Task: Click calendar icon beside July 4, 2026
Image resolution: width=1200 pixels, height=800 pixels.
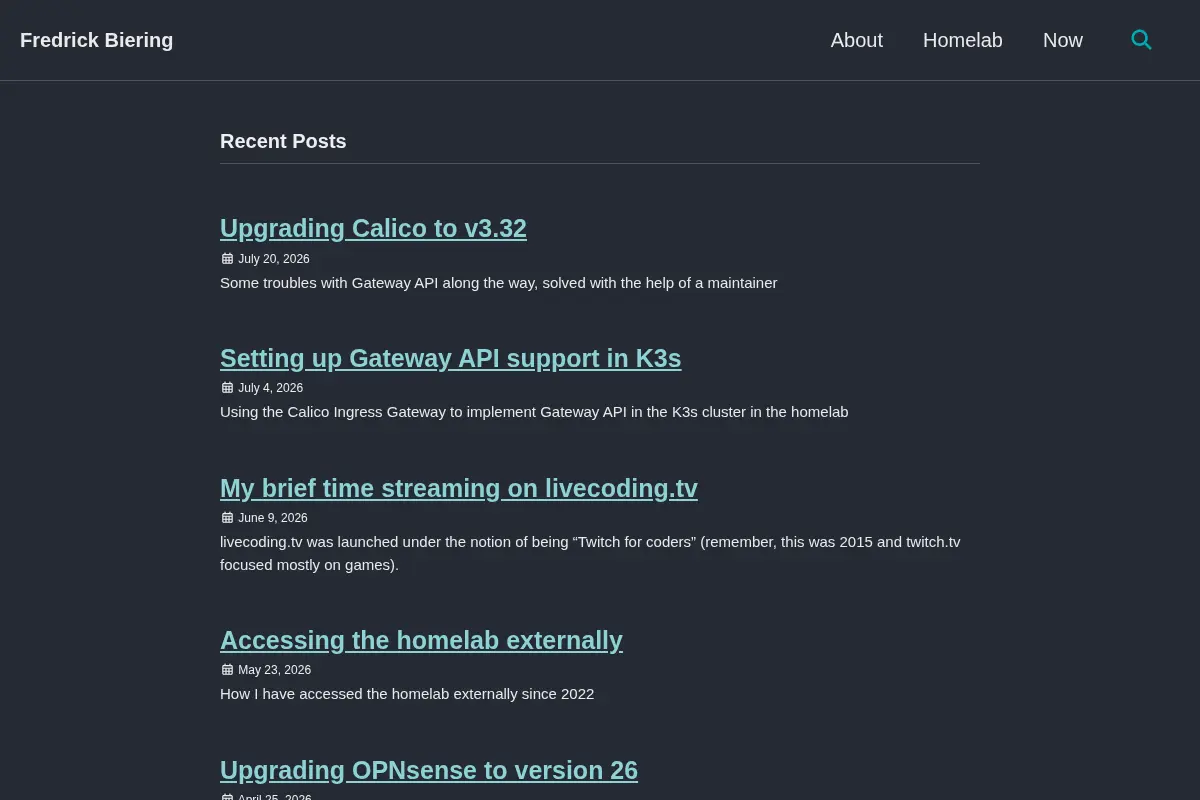Action: point(227,388)
